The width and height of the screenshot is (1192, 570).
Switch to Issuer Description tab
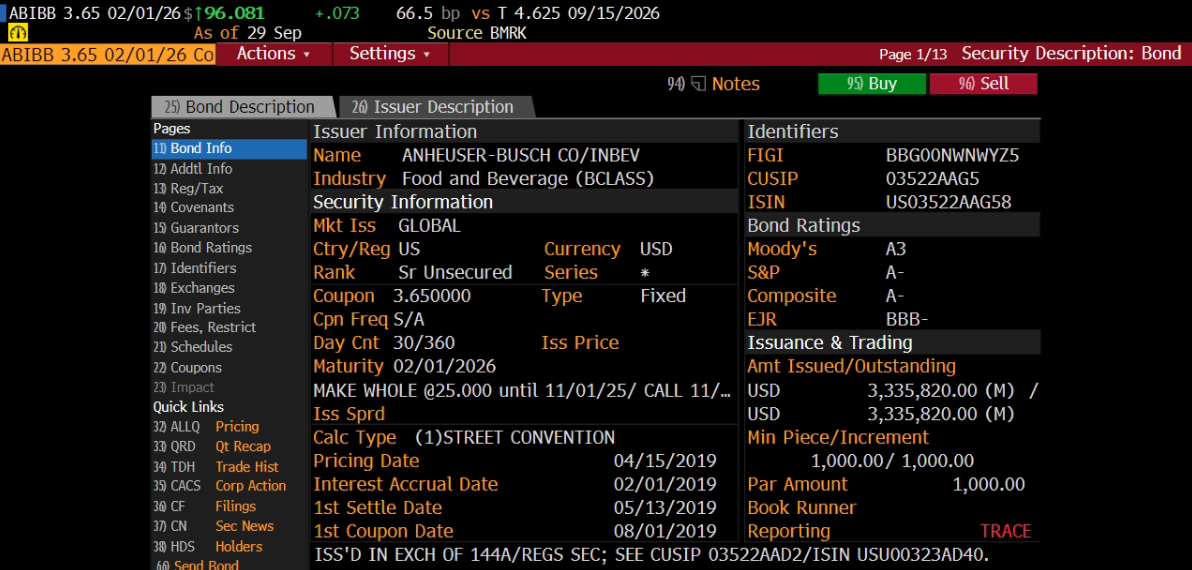pos(434,107)
